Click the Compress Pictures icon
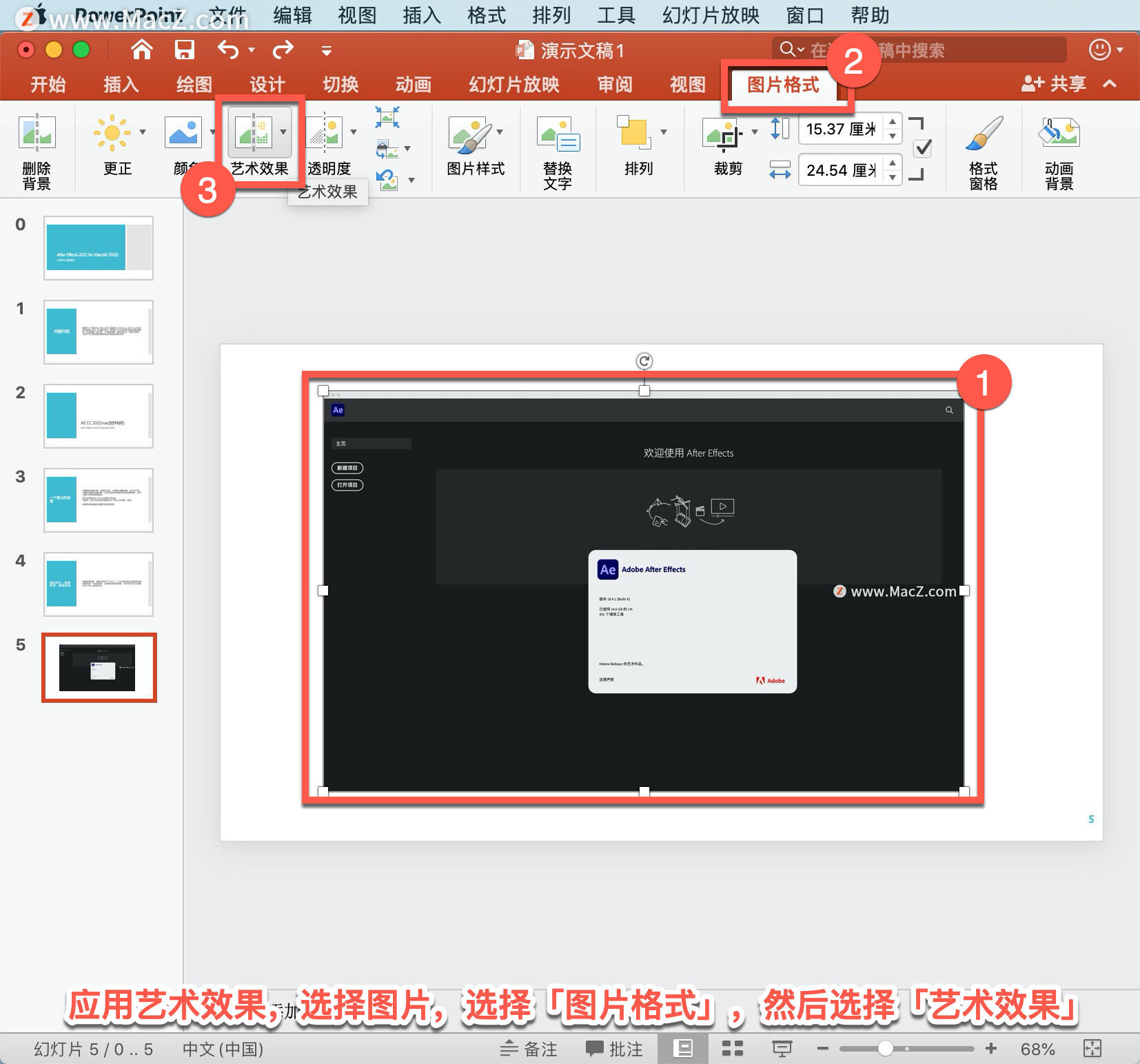The height and width of the screenshot is (1064, 1140). (387, 117)
